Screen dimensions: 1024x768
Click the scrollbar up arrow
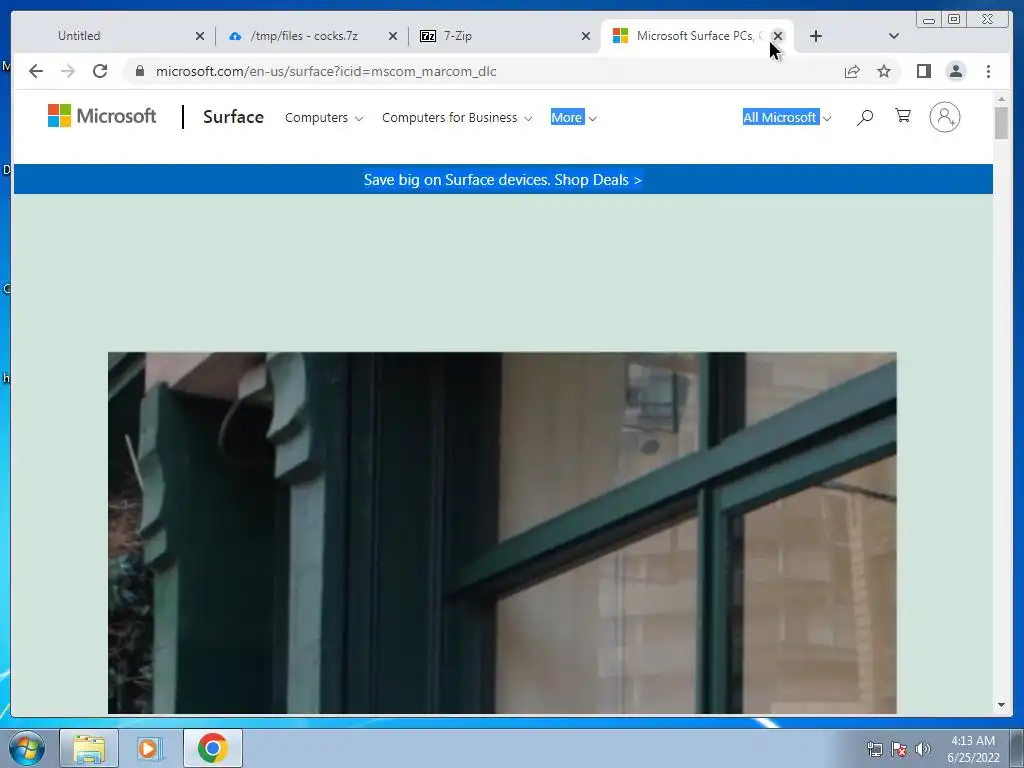(x=1001, y=99)
